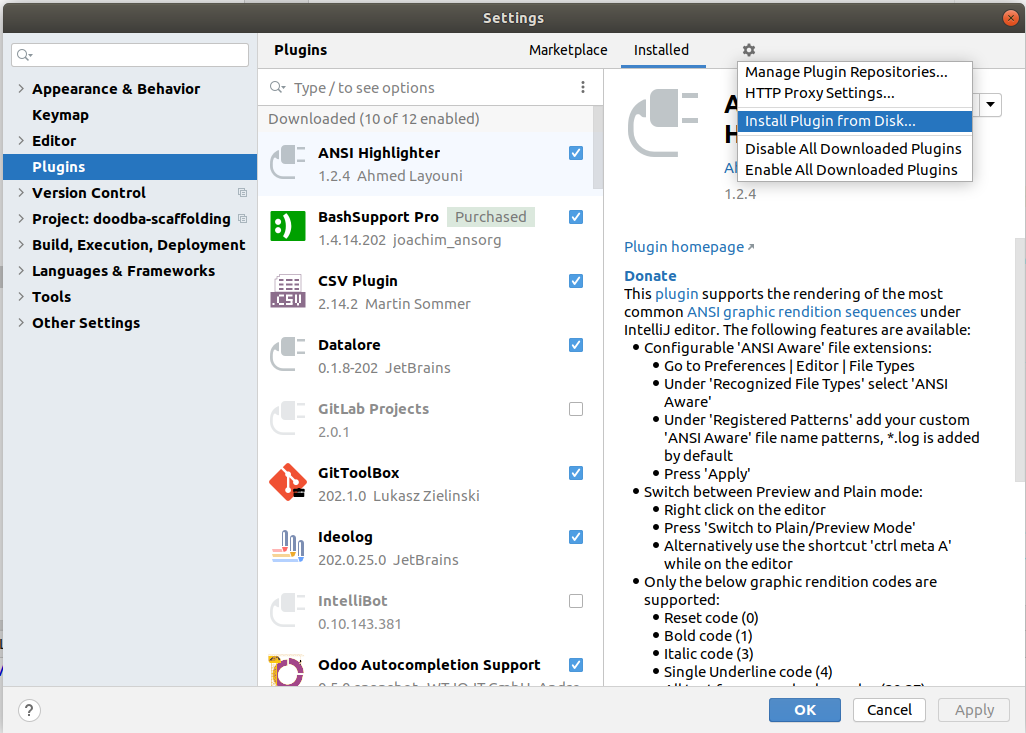
Task: Expand the Editor settings node
Action: [x=21, y=141]
